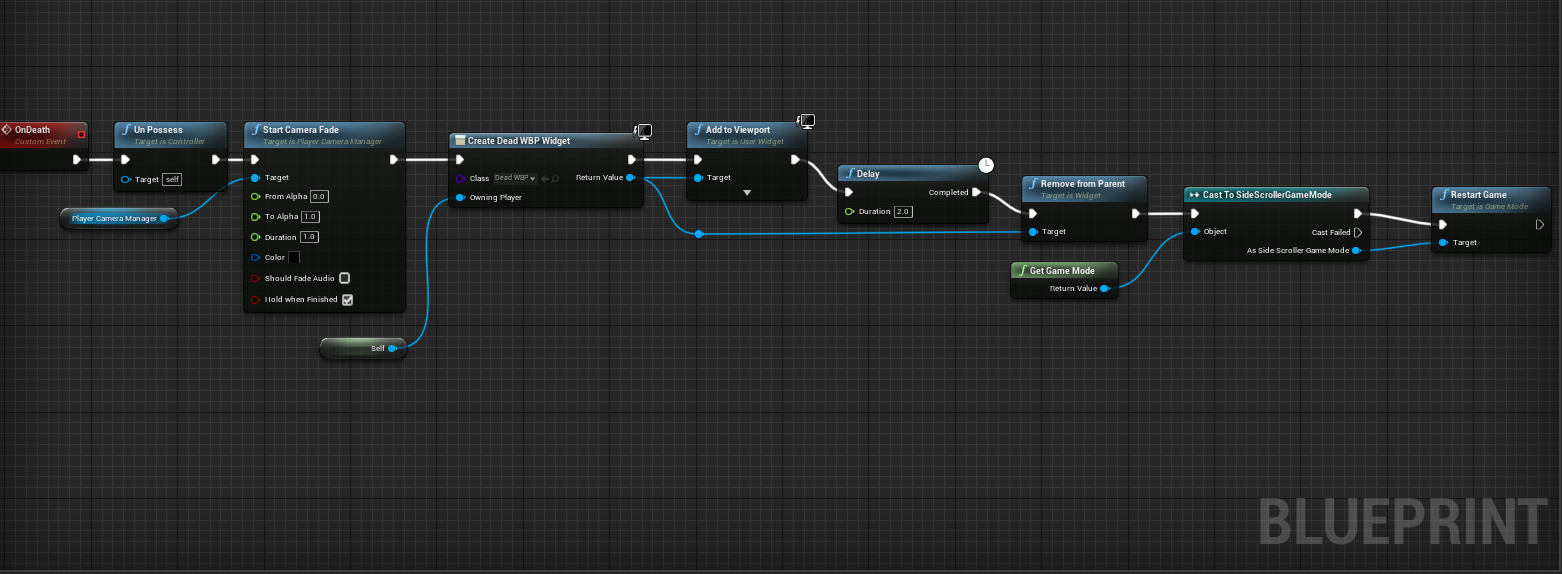Screen dimensions: 1562x574
Task: Click the monitor icon on Add to Viewport
Action: click(806, 121)
